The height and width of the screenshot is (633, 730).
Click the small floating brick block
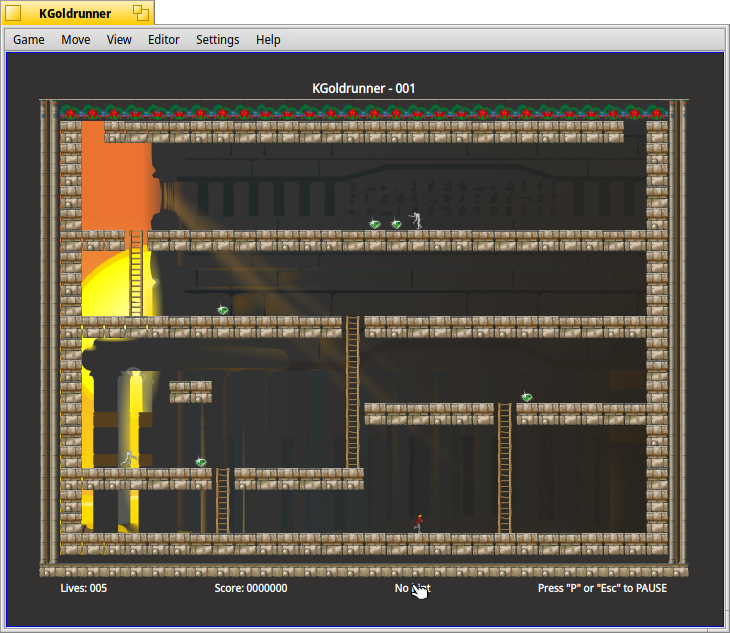190,392
